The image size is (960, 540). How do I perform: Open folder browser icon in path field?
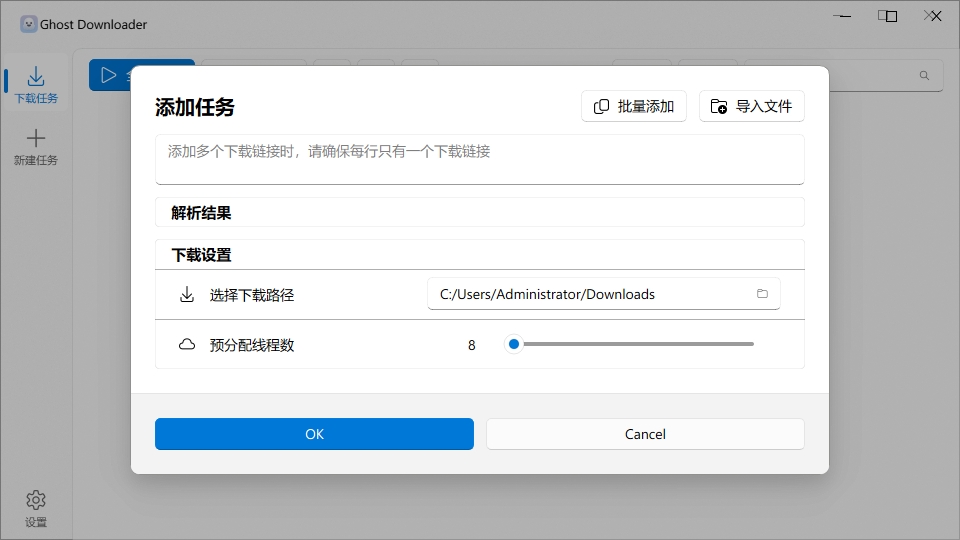coord(762,294)
